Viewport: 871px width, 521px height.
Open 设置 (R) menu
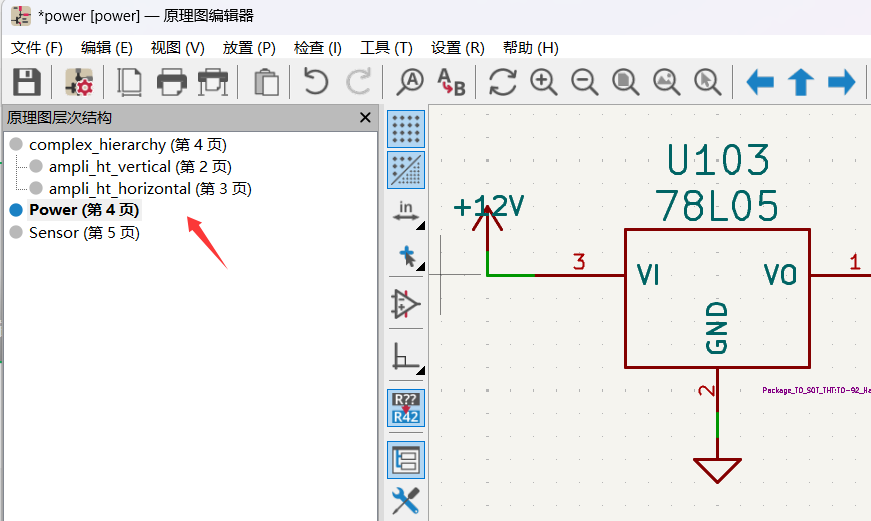pyautogui.click(x=458, y=48)
